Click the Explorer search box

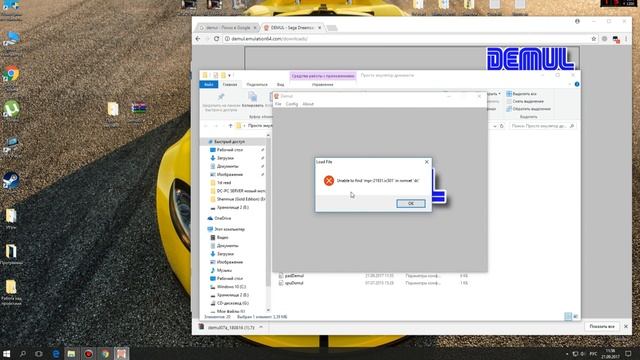point(542,126)
